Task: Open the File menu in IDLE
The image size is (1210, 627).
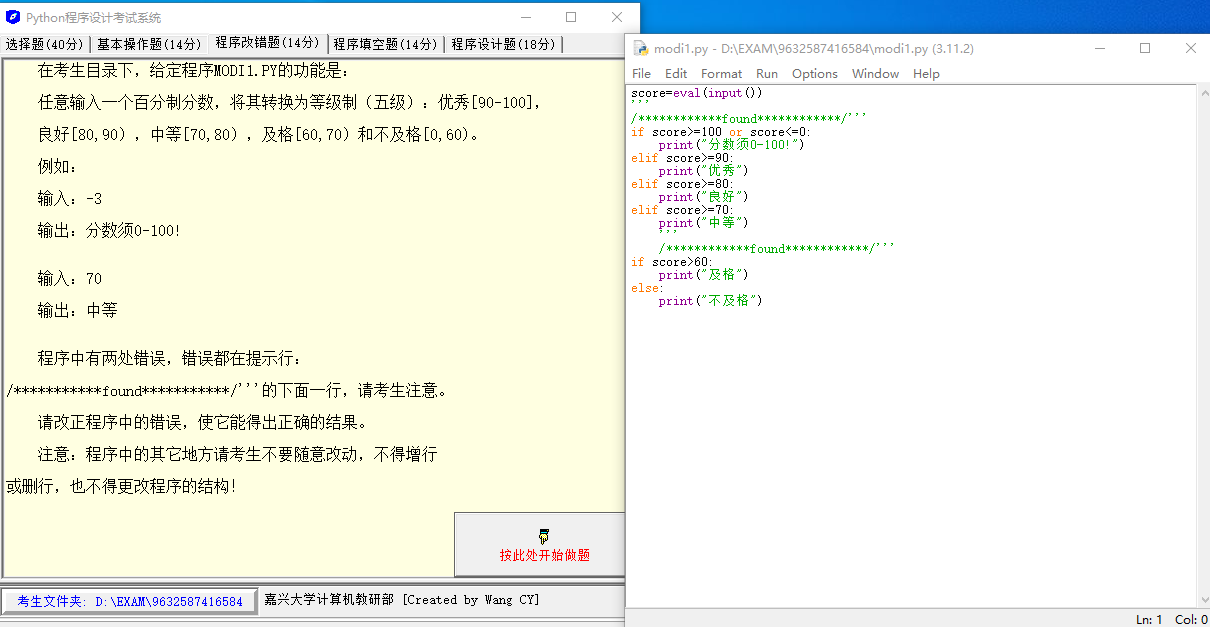Action: (x=641, y=74)
